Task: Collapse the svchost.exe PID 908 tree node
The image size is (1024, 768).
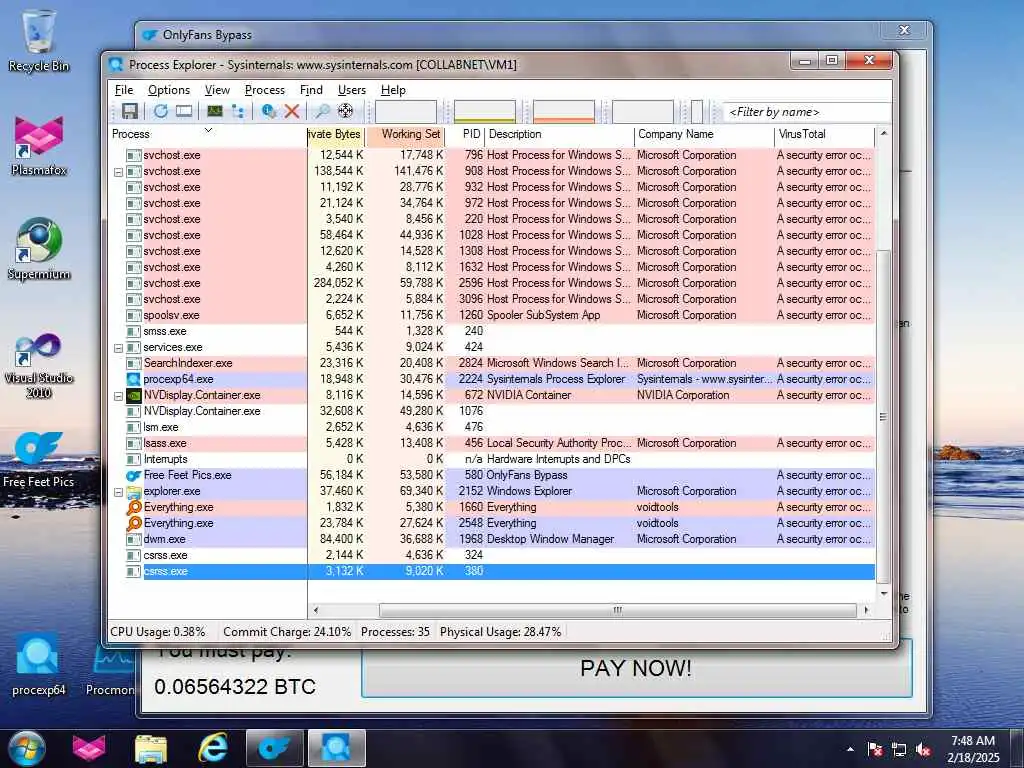Action: pyautogui.click(x=118, y=172)
